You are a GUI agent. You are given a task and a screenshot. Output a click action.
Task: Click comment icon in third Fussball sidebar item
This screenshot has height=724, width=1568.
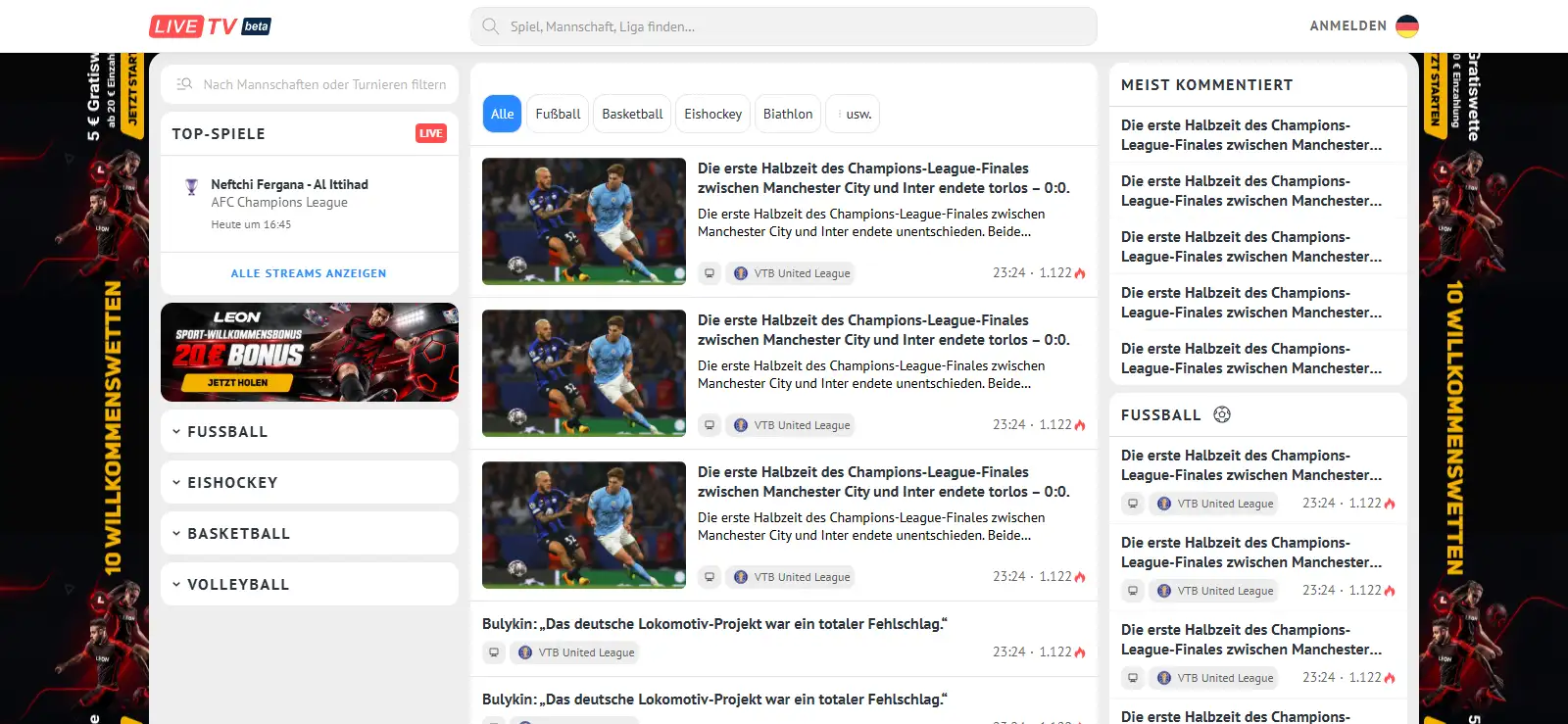click(x=1133, y=678)
